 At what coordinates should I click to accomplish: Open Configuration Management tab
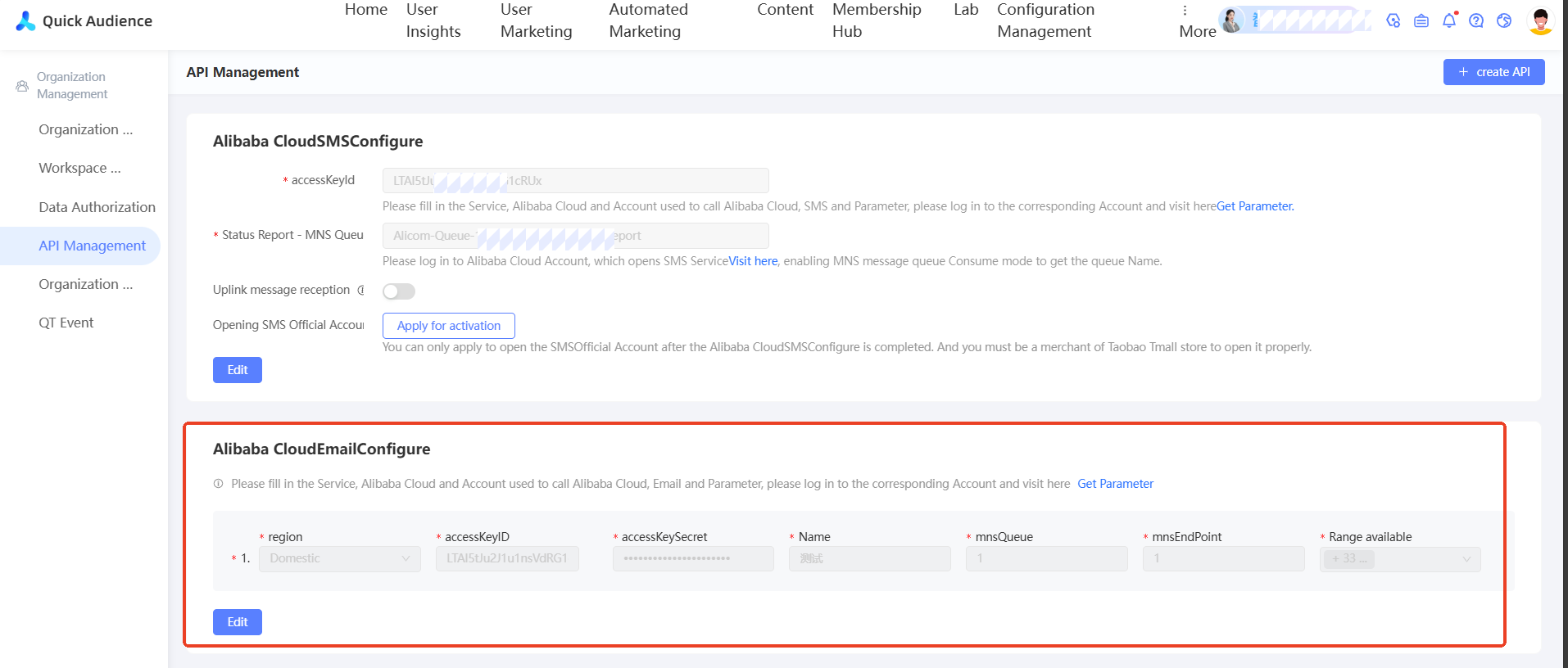coord(1045,20)
